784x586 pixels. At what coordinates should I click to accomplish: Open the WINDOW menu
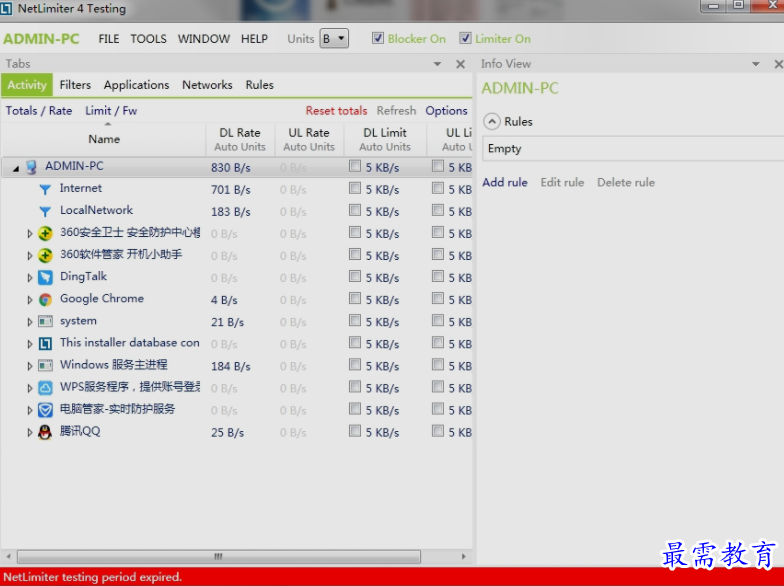click(x=204, y=38)
